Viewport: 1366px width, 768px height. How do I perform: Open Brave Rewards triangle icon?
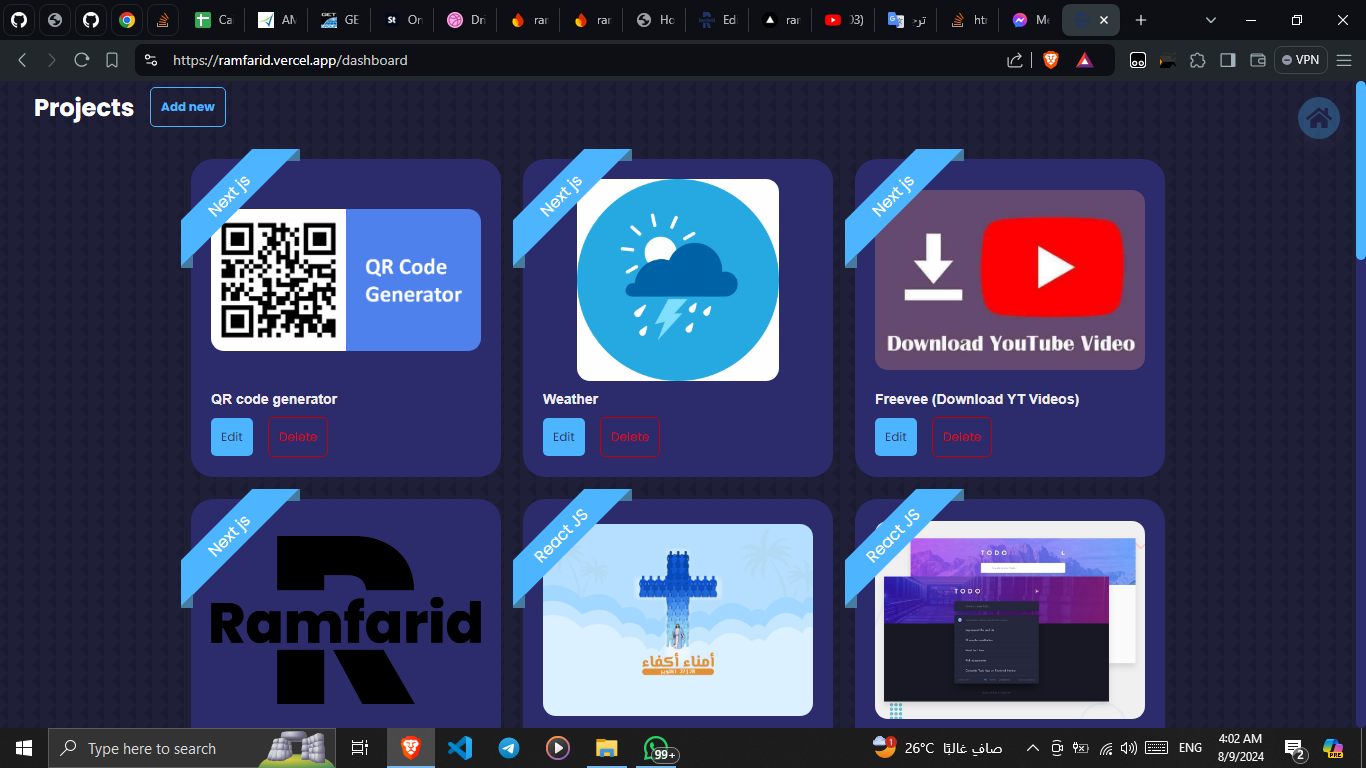1085,60
